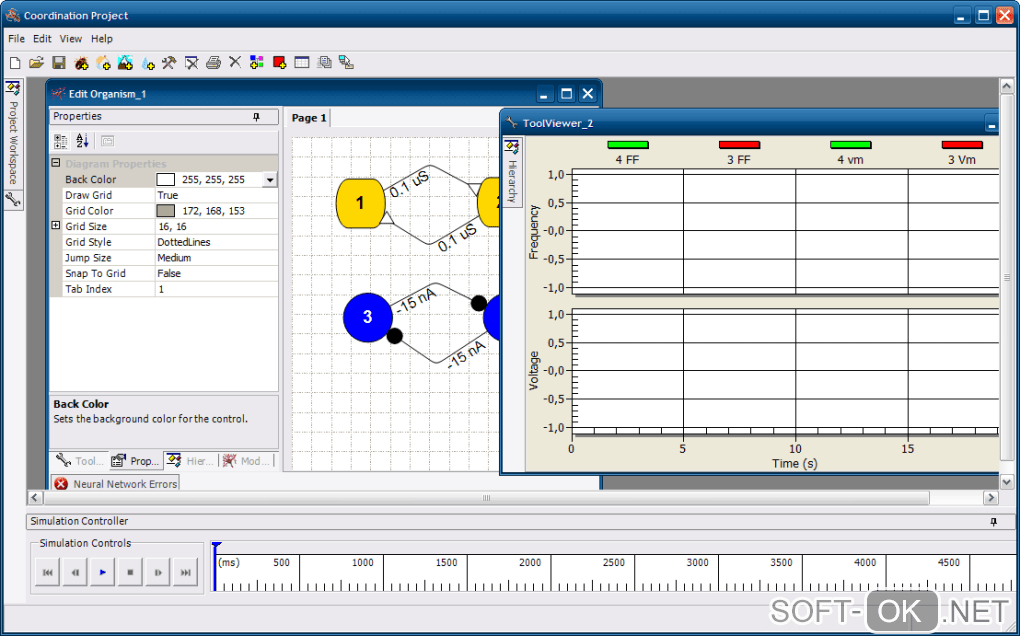Select yellow neuron 1 in the diagram

coord(360,203)
